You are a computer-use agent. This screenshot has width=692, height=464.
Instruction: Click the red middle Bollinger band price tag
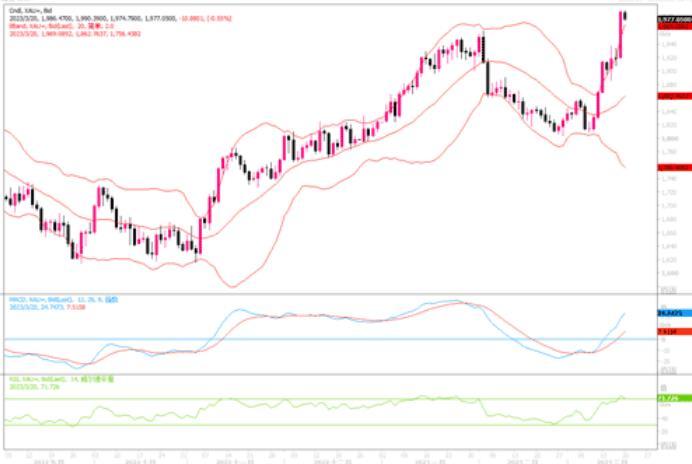pos(673,96)
